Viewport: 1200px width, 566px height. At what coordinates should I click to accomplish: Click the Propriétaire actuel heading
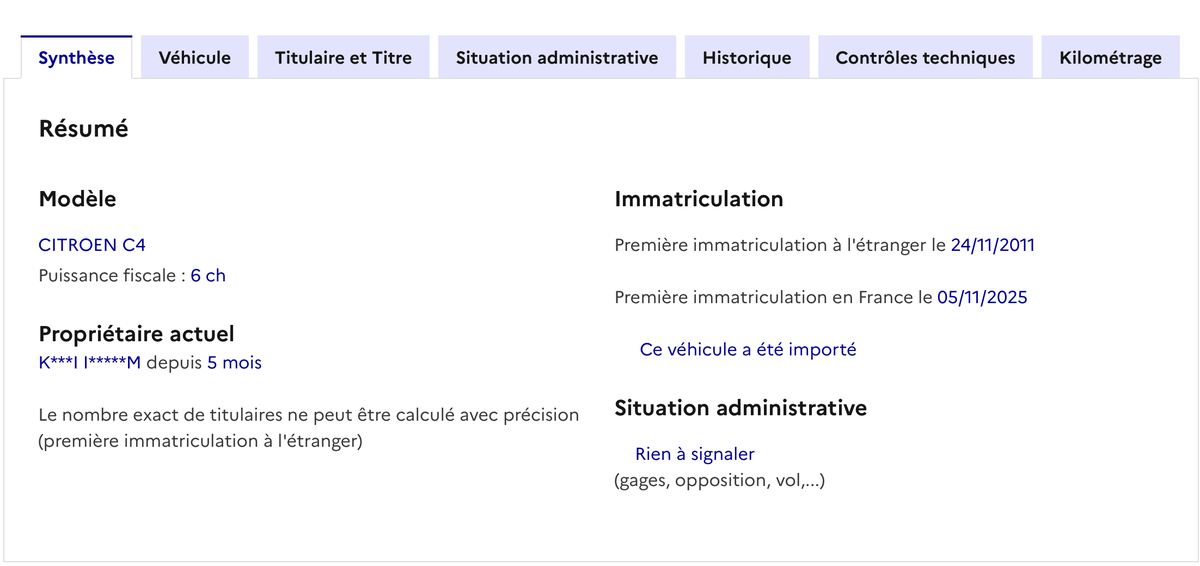[136, 334]
